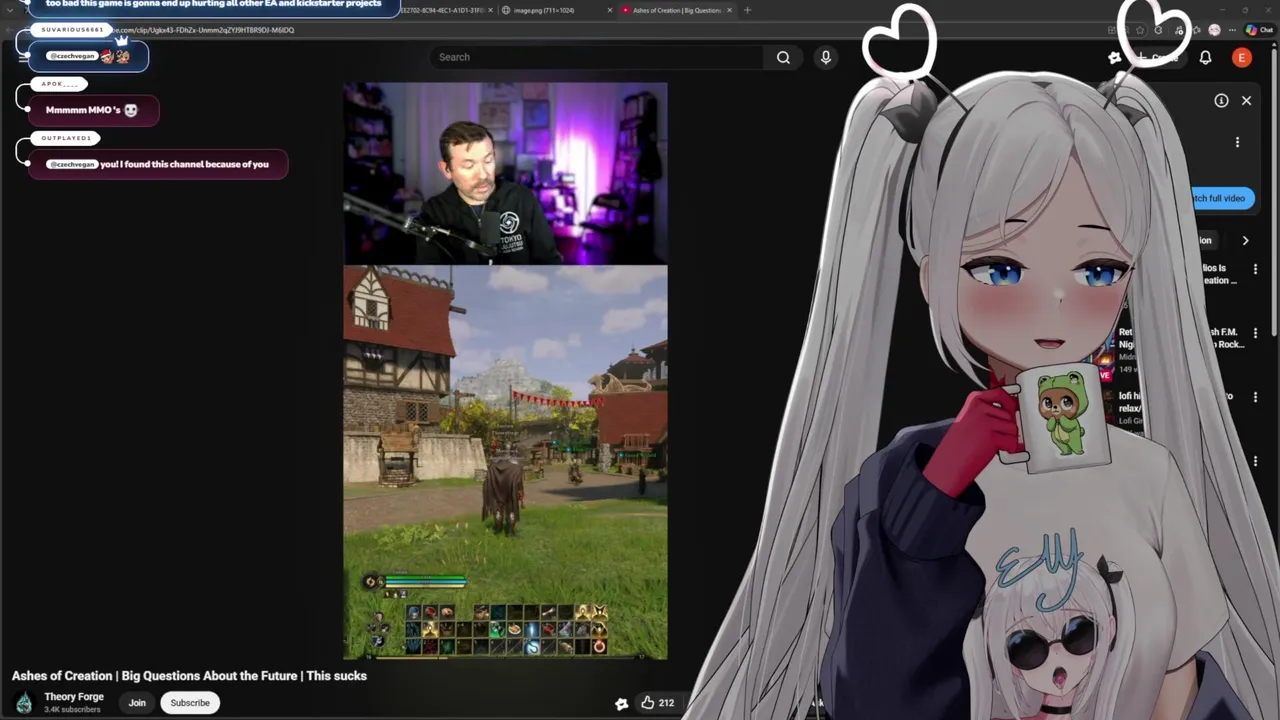Focus the YouTube Search field

597,57
